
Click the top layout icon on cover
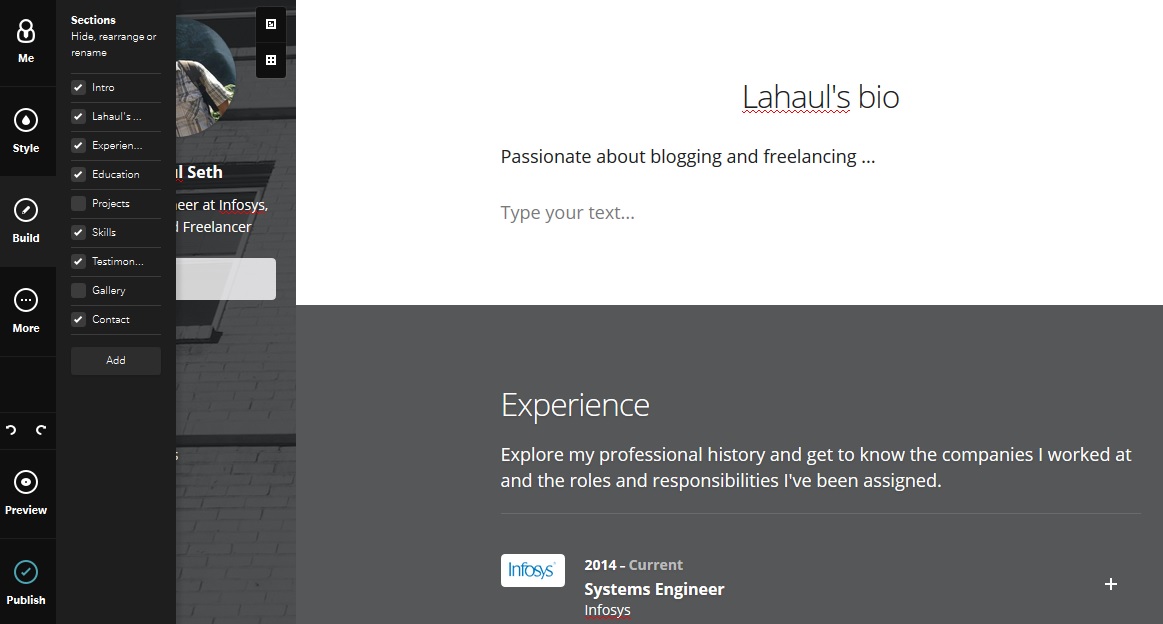(271, 25)
